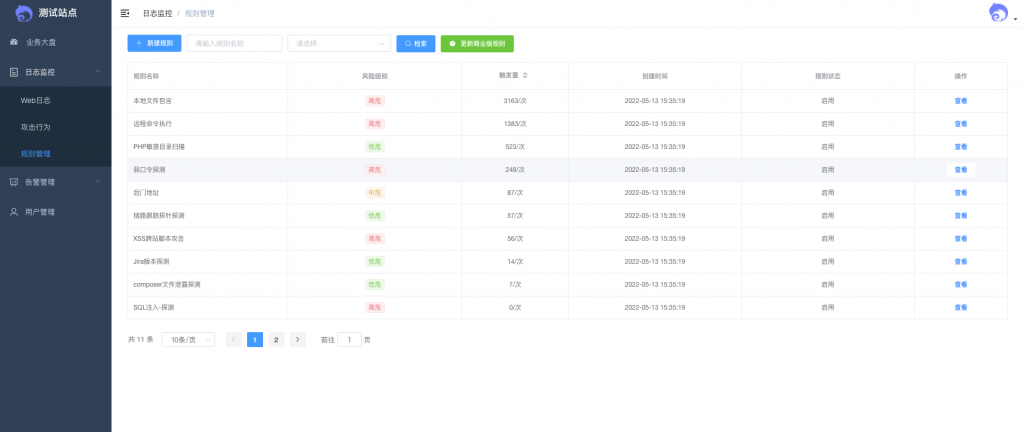
Task: Click the 高危 tag in the 本地文件包含 row
Action: [x=375, y=101]
